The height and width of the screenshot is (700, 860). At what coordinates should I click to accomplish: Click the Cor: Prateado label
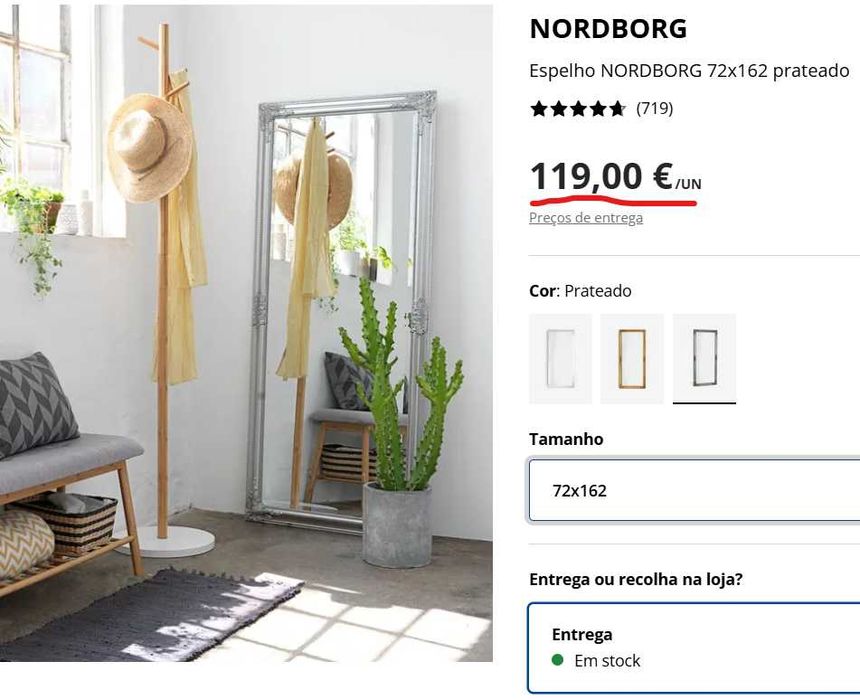point(580,291)
